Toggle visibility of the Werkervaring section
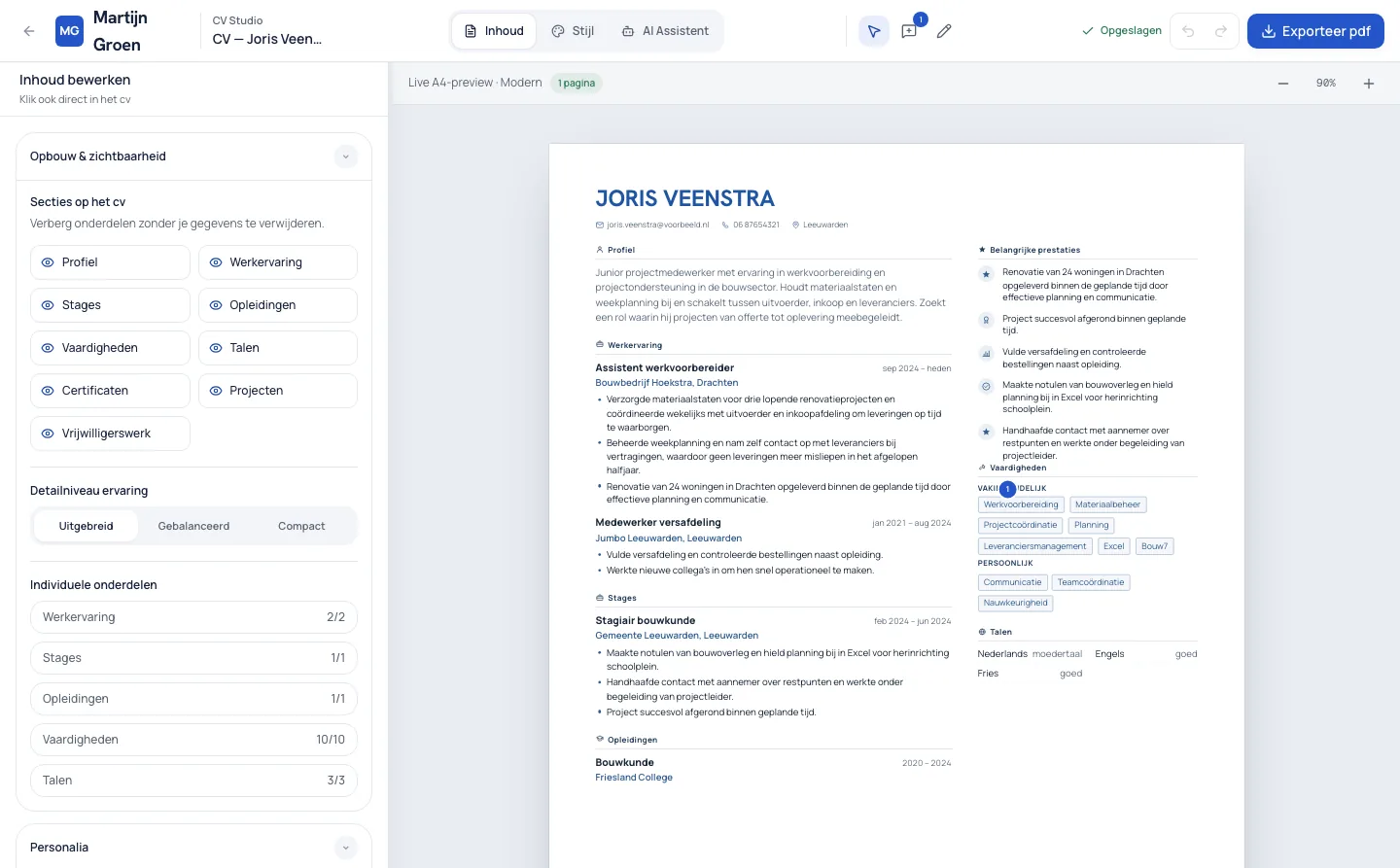 tap(278, 262)
